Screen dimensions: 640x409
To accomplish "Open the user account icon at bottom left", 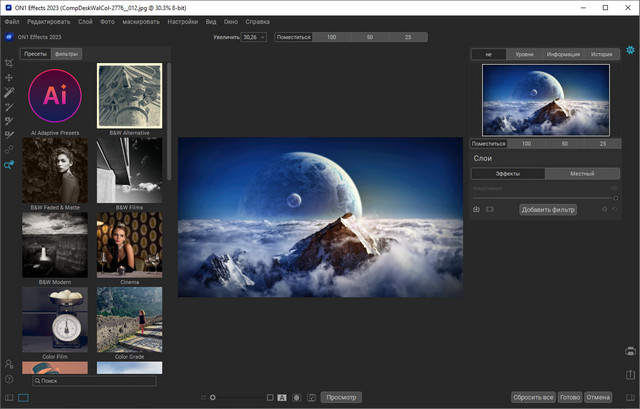I will click(x=9, y=365).
